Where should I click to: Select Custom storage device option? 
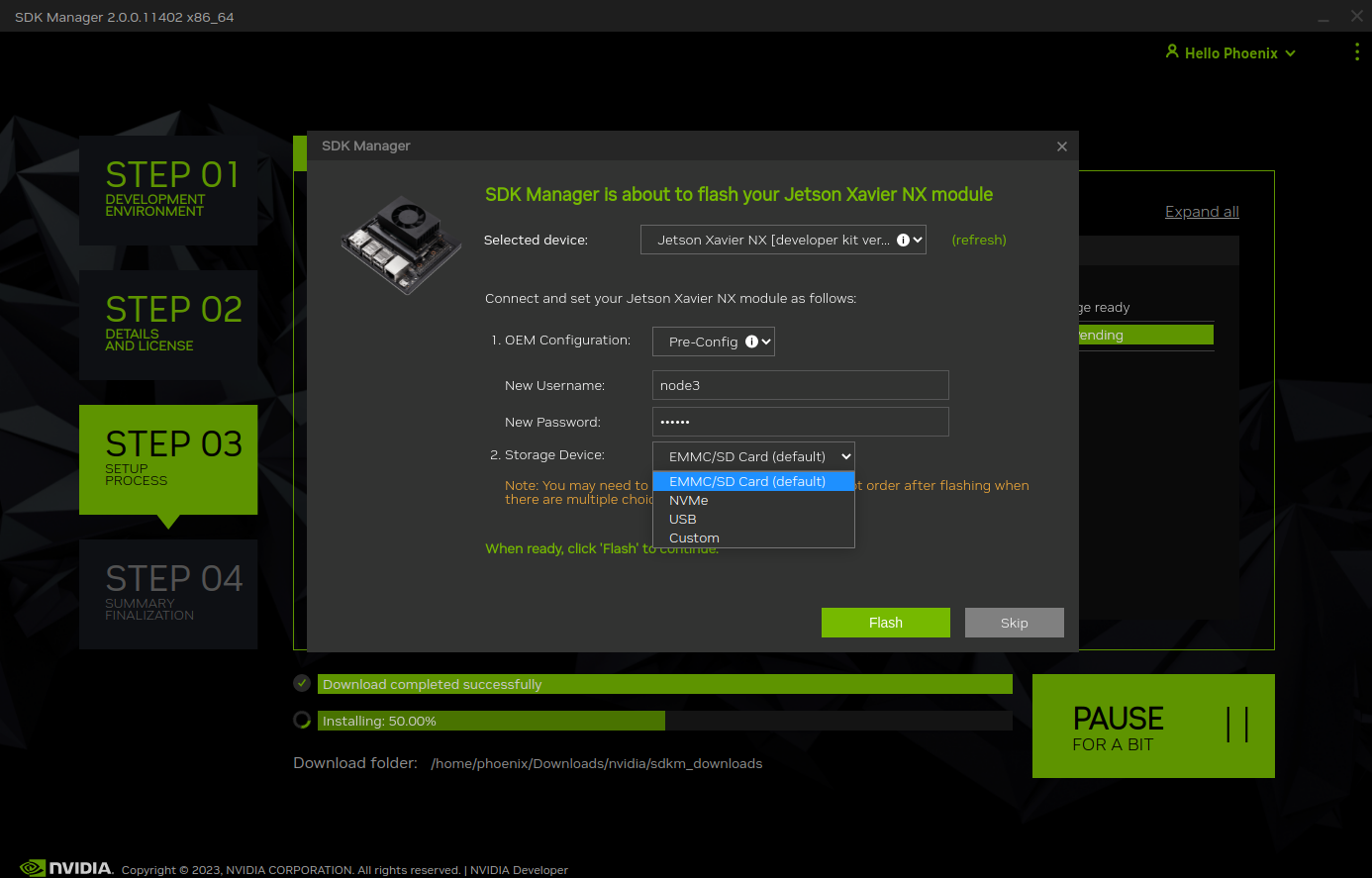point(753,537)
